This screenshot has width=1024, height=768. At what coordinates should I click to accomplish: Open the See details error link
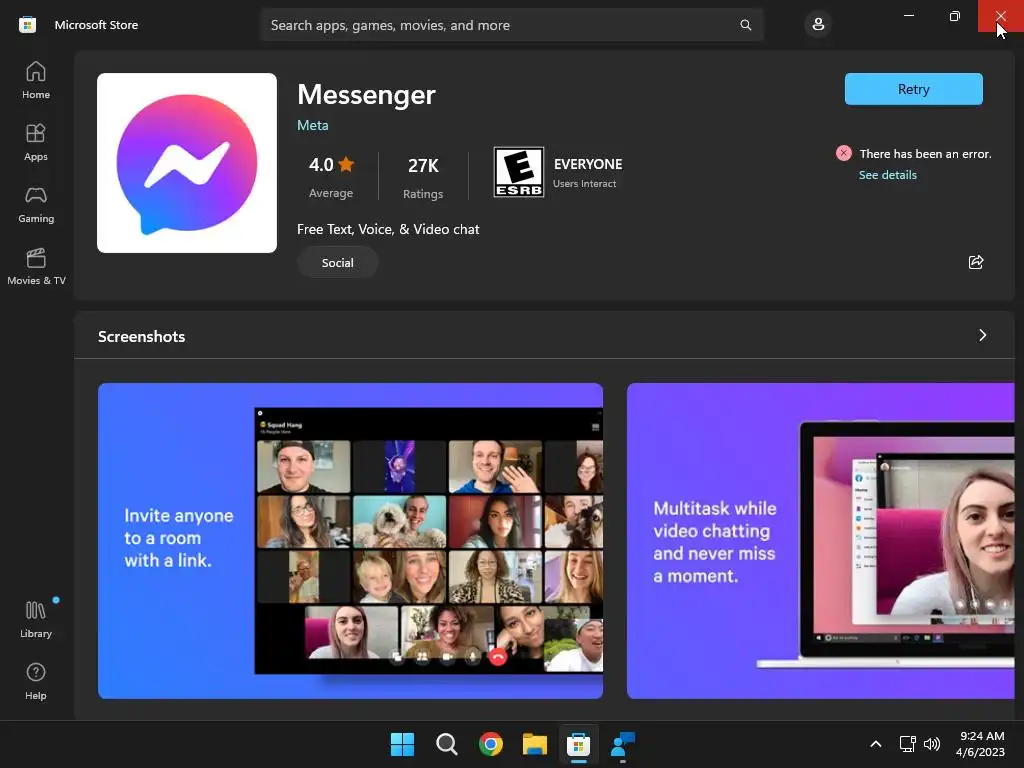coord(888,175)
